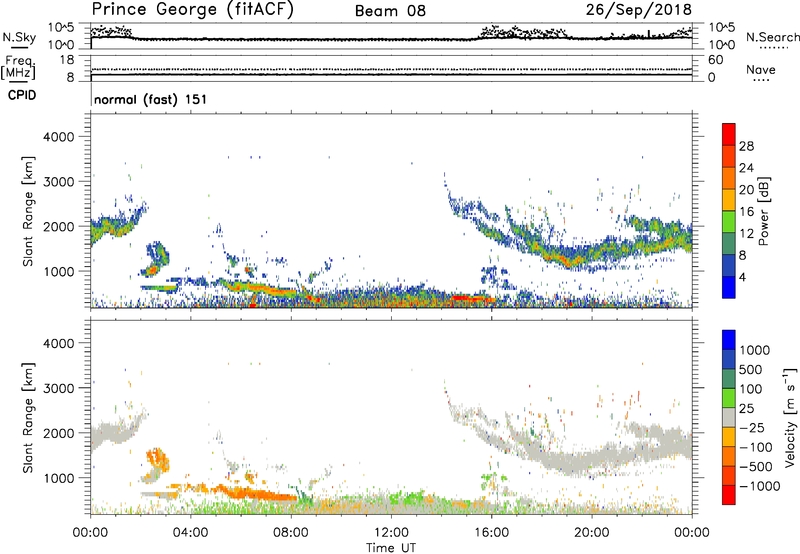Screen dimensions: 800x554
Task: Click the '16:00' time tick label
Action: 491,533
